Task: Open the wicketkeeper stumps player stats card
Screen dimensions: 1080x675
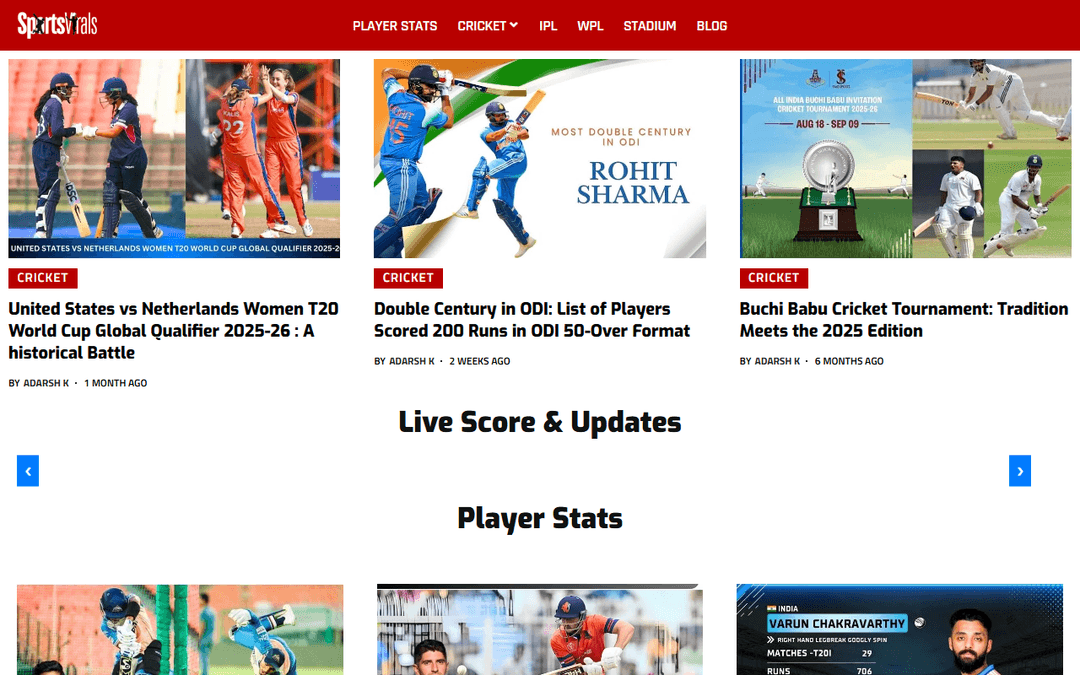Action: (x=180, y=630)
